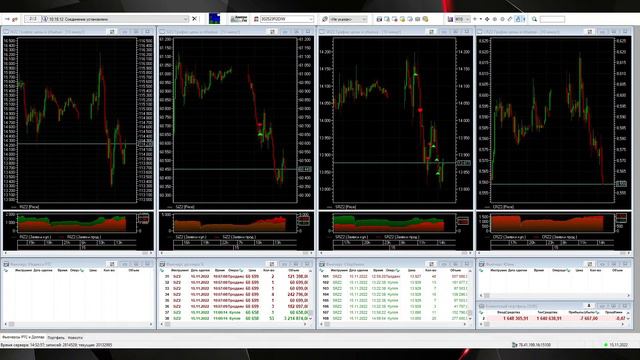
Task: Click the RTS index trades table settings icon
Action: (x=112, y=264)
